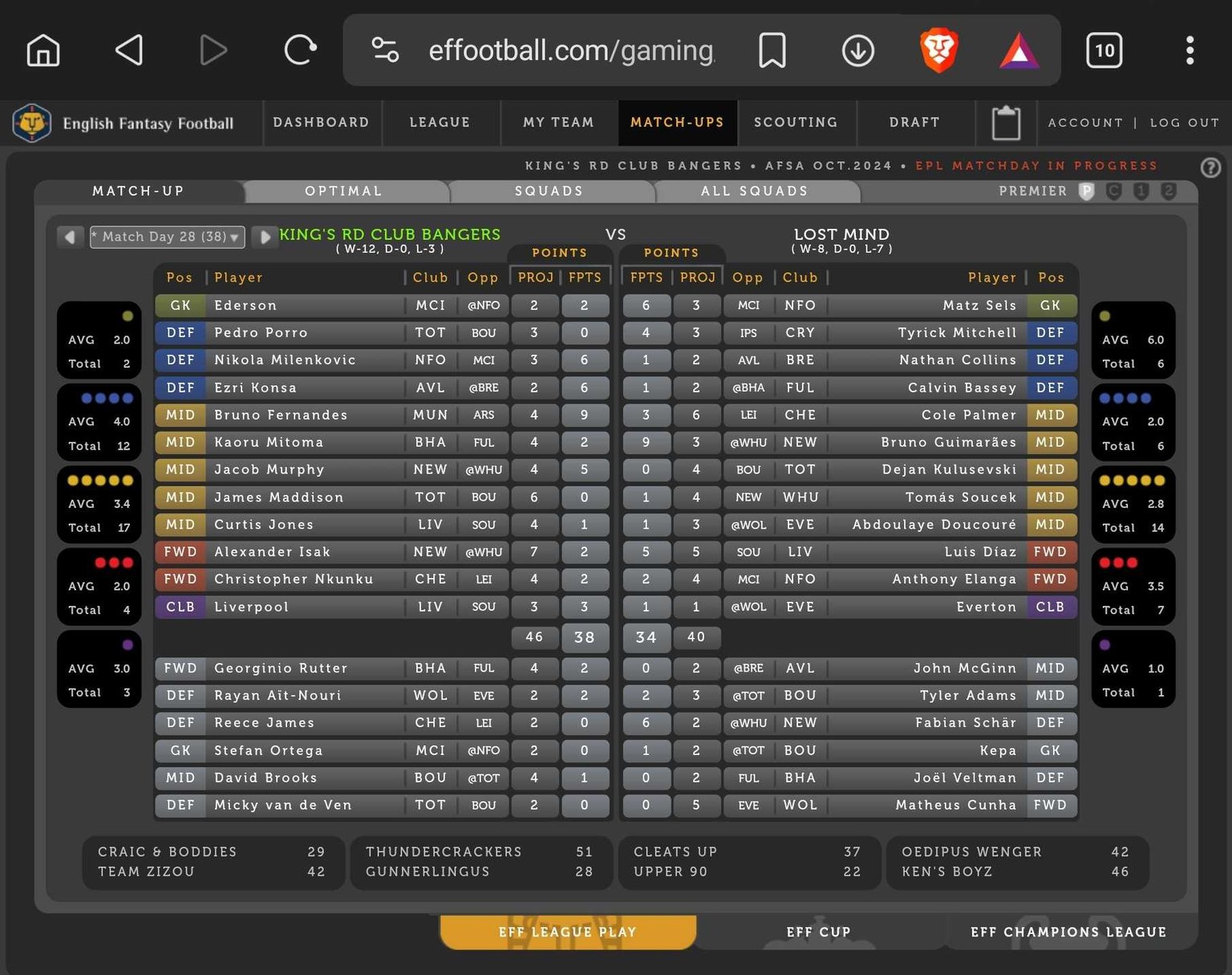Viewport: 1232px width, 975px height.
Task: Open the Thundercrackers vs Gunnerlingus match
Action: click(x=481, y=862)
